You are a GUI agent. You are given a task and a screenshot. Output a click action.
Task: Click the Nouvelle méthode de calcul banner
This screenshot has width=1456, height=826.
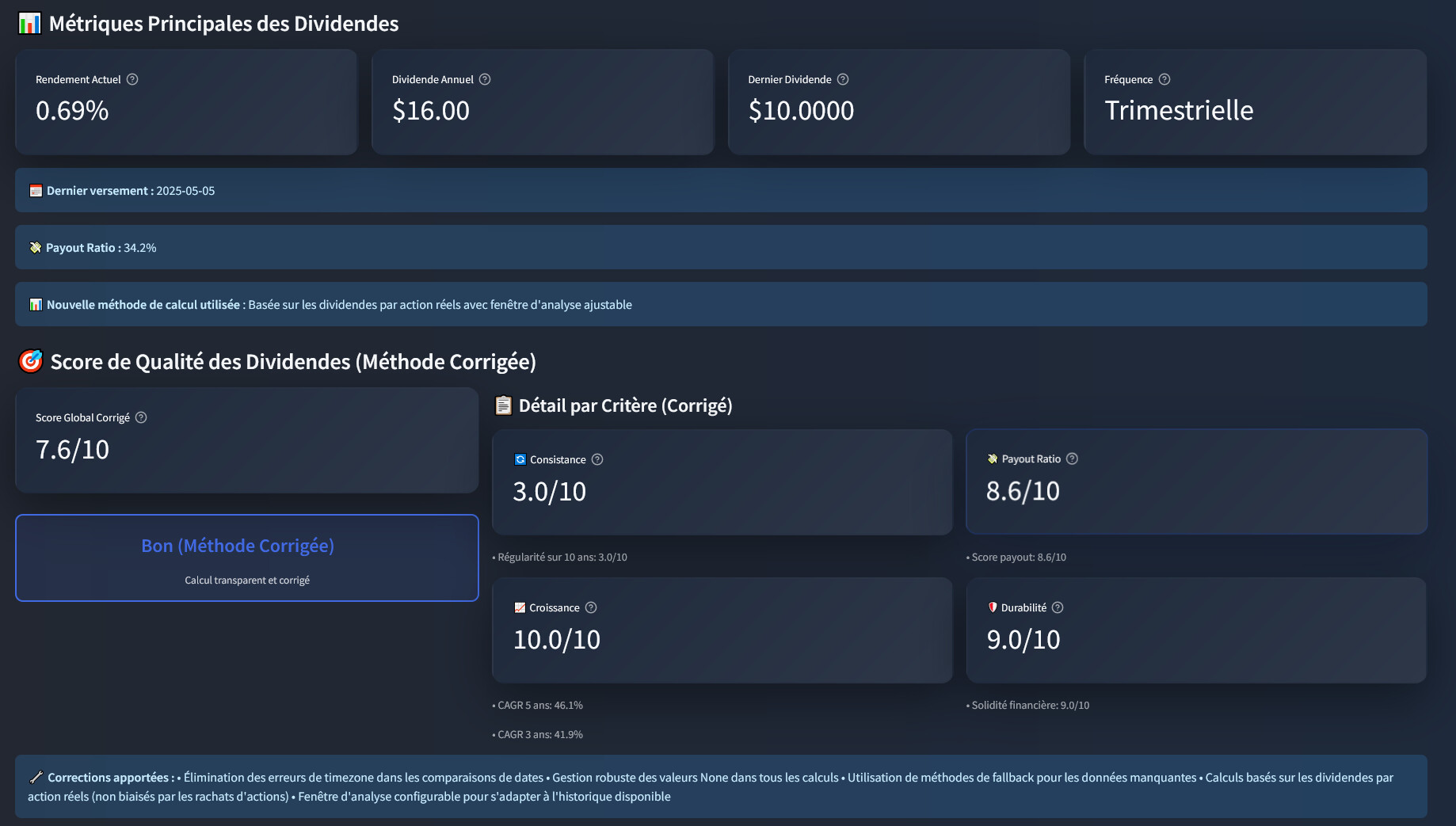point(721,304)
